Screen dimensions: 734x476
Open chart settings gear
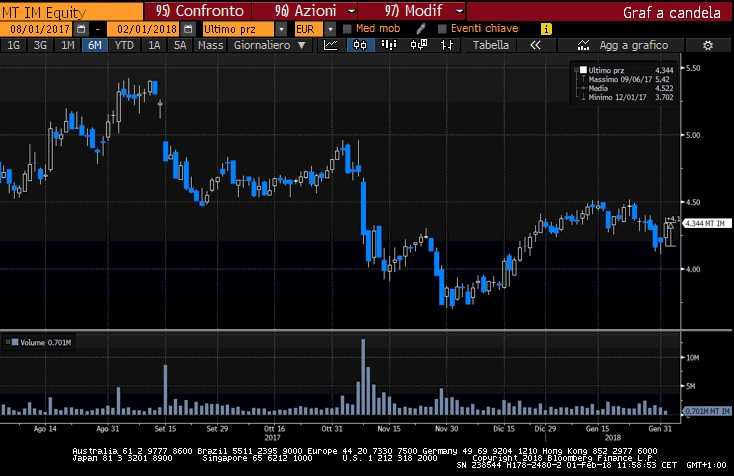[x=707, y=45]
